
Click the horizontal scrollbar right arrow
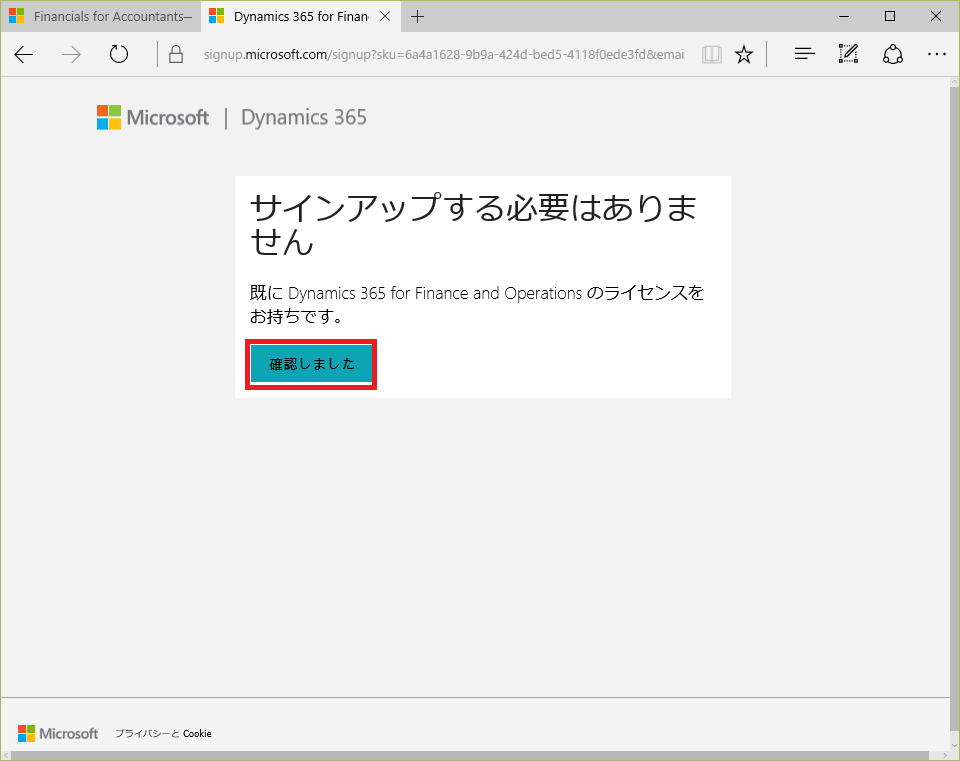(x=945, y=756)
